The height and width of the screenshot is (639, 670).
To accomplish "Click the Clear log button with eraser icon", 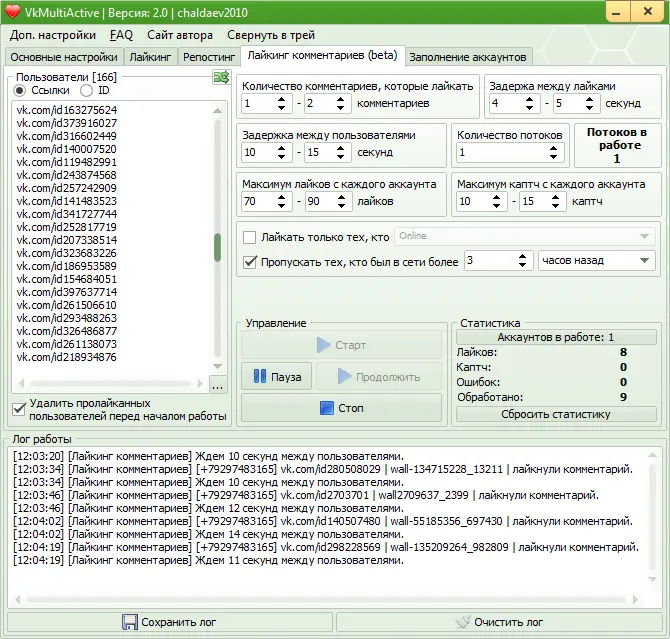I will (498, 622).
